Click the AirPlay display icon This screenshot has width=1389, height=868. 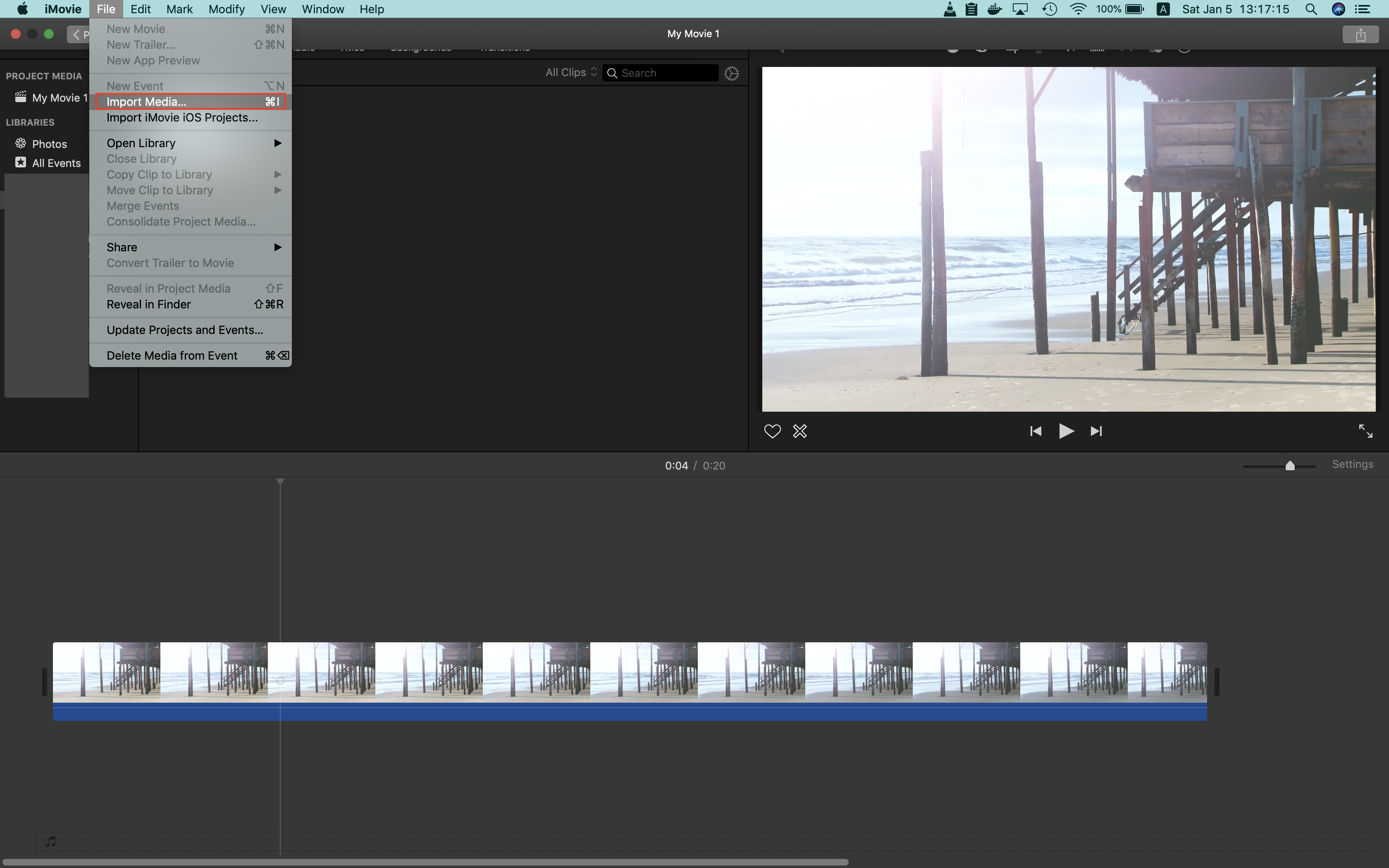1021,9
